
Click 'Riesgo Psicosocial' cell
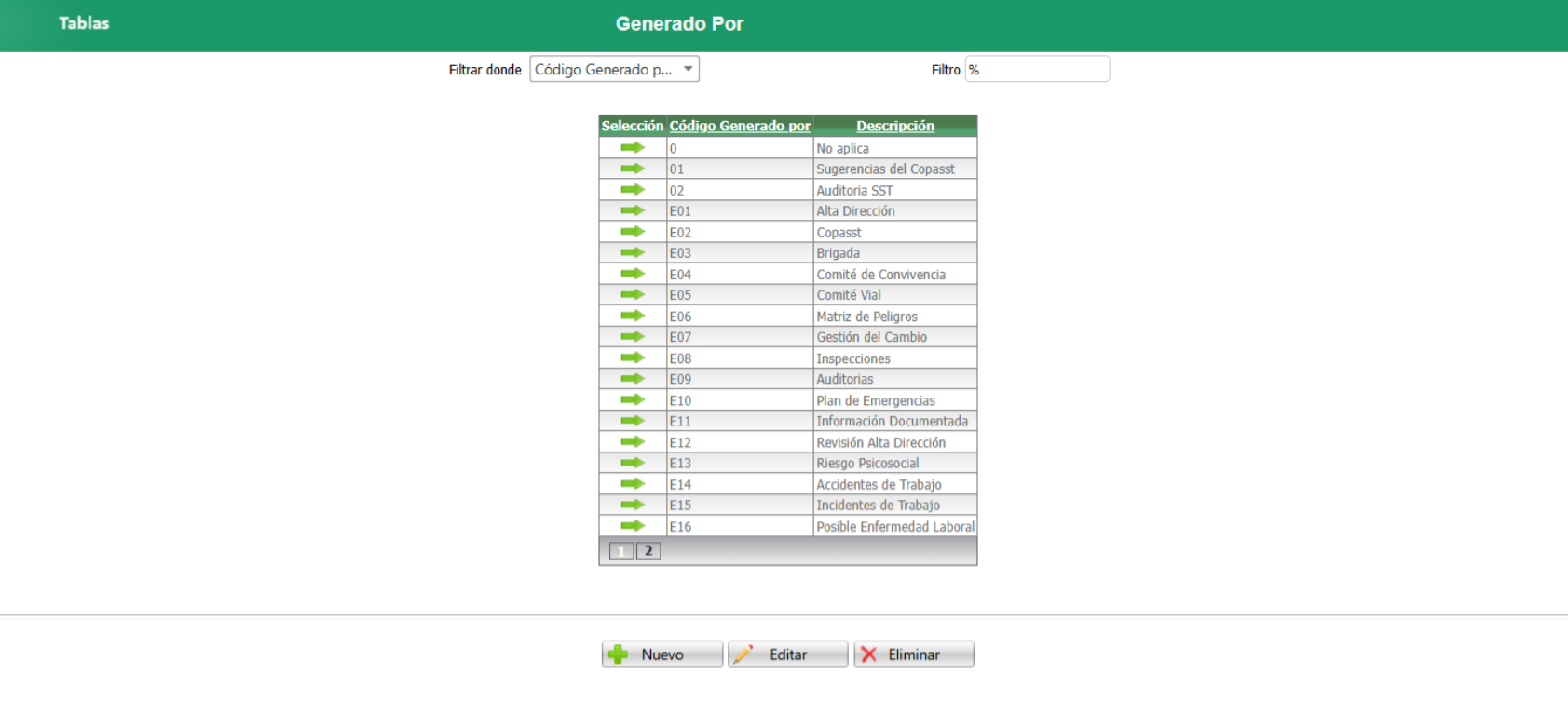pos(895,463)
